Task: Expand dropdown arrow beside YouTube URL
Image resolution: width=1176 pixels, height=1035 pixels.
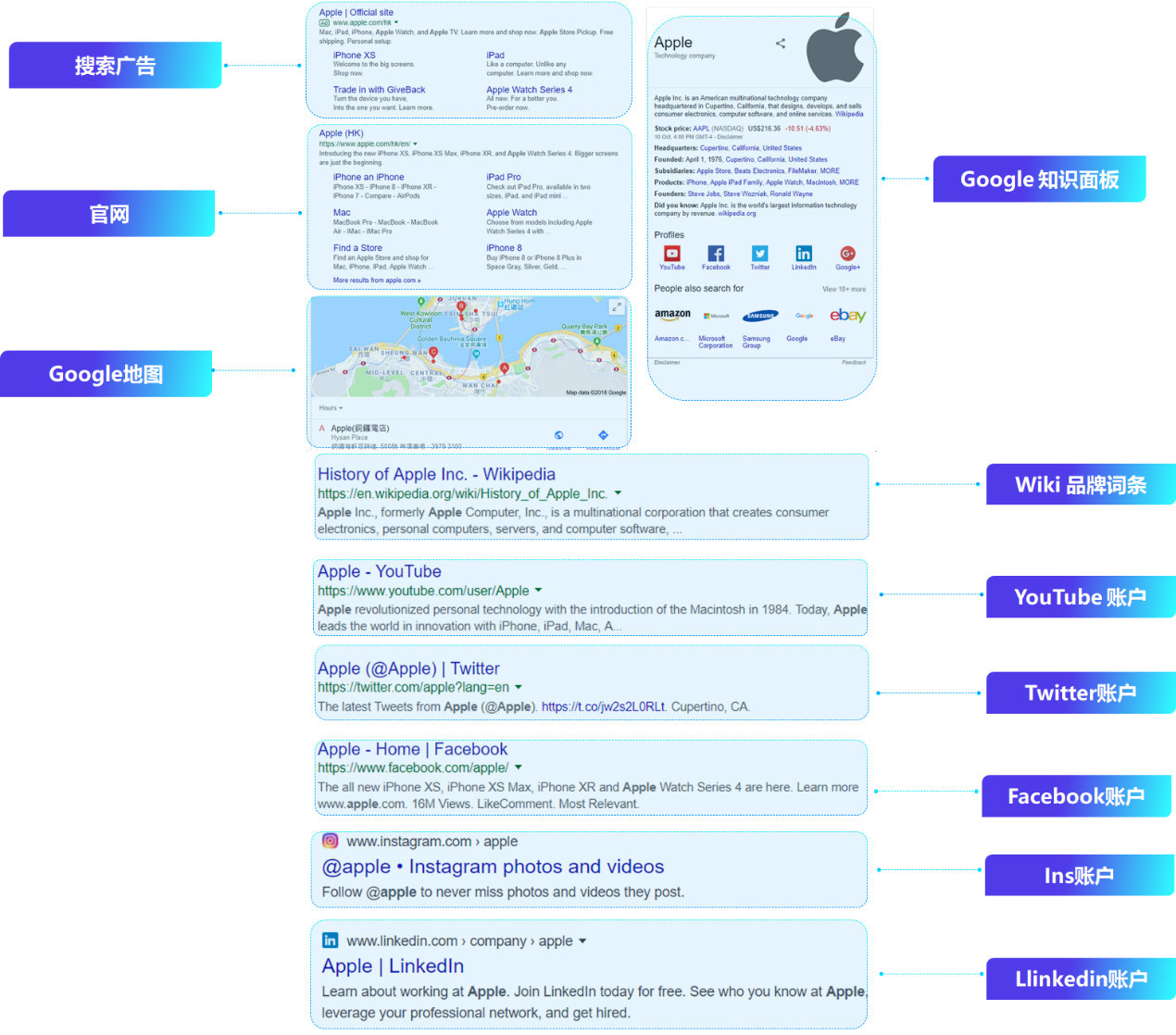Action: point(539,591)
